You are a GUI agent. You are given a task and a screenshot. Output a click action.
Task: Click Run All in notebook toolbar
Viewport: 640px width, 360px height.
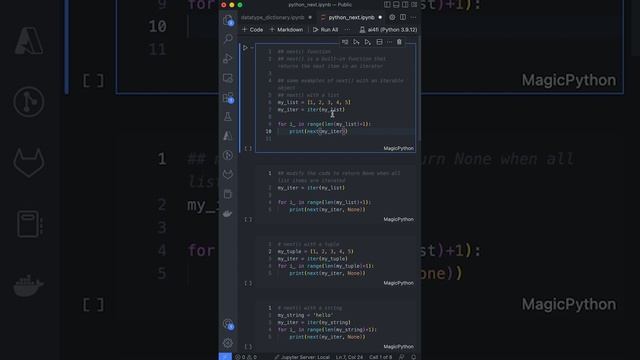pyautogui.click(x=325, y=30)
